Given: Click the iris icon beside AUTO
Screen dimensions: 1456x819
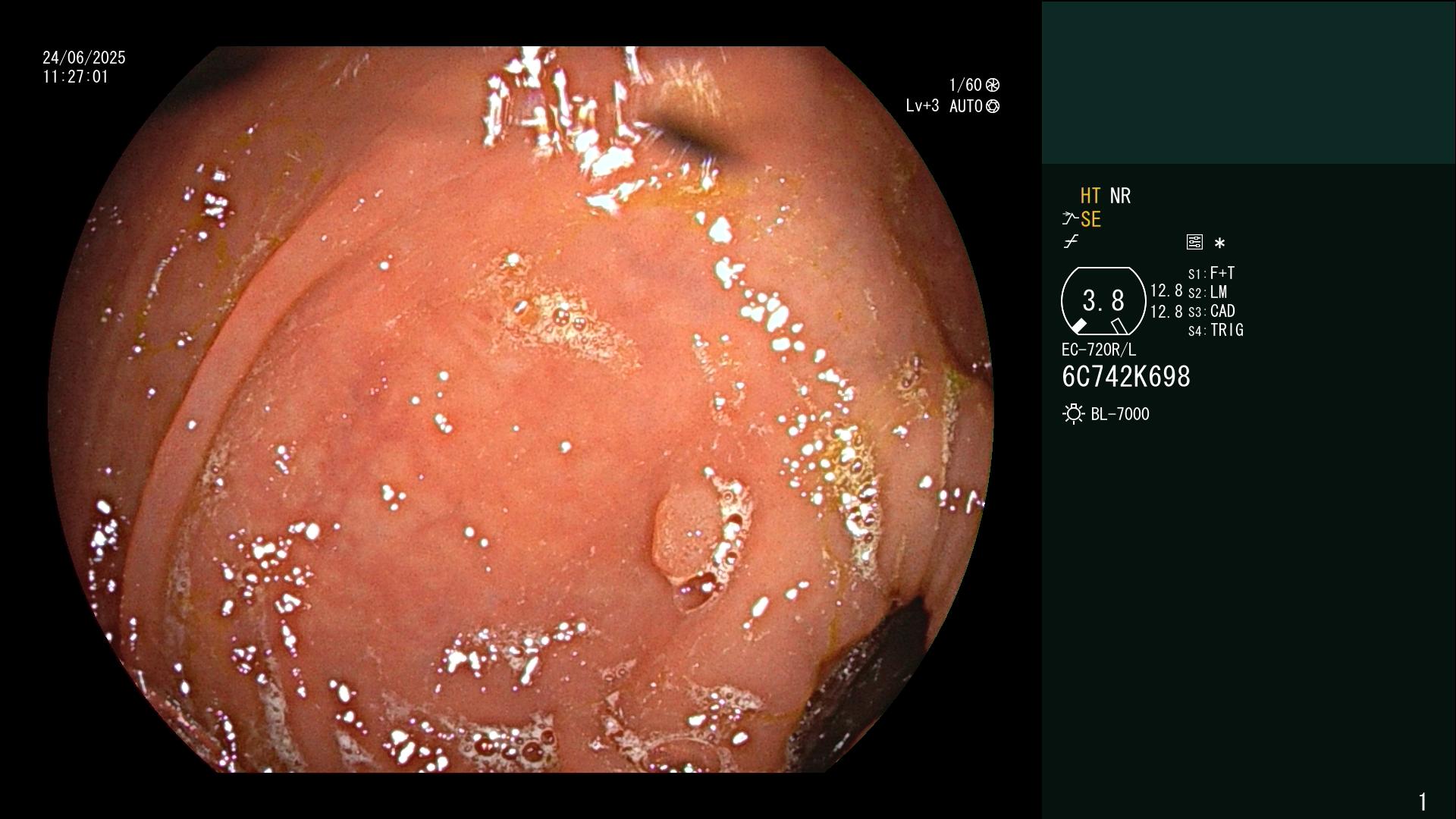Looking at the screenshot, I should (993, 106).
